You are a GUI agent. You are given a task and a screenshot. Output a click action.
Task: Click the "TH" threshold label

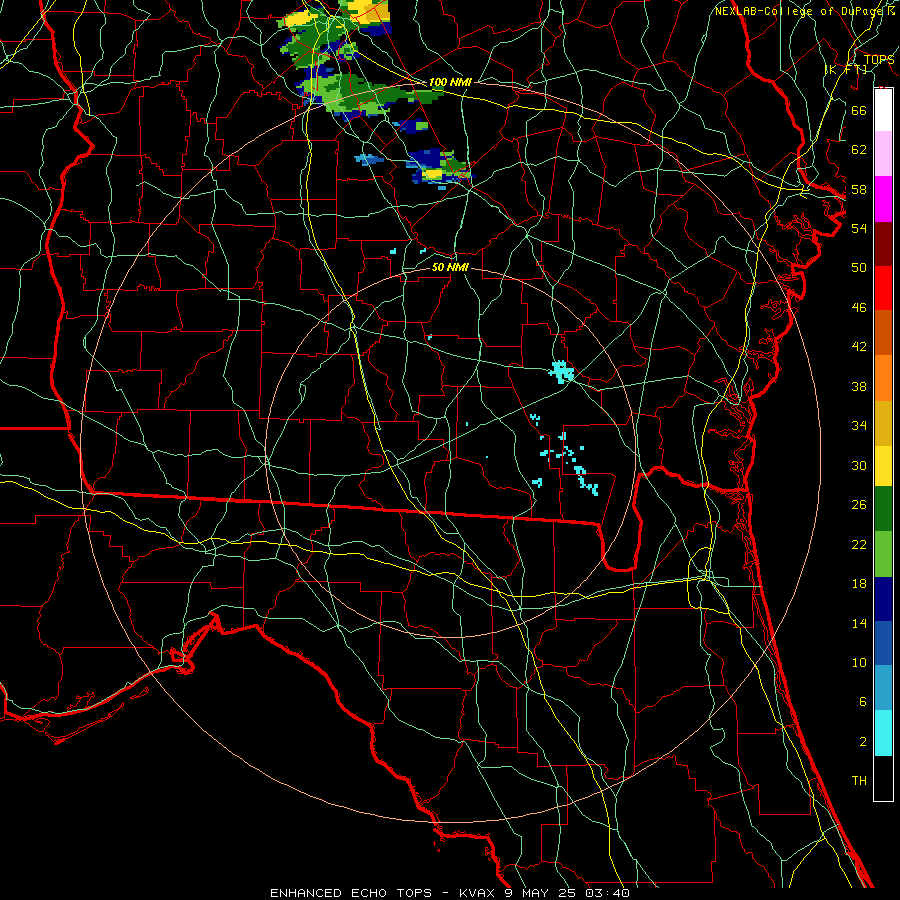(859, 780)
